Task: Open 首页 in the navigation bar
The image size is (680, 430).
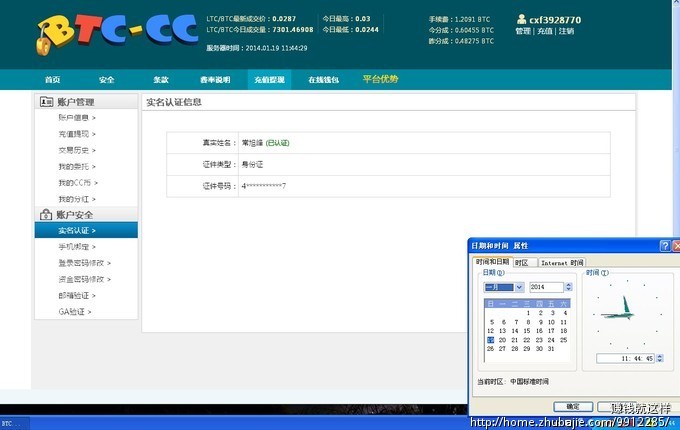Action: pyautogui.click(x=52, y=80)
